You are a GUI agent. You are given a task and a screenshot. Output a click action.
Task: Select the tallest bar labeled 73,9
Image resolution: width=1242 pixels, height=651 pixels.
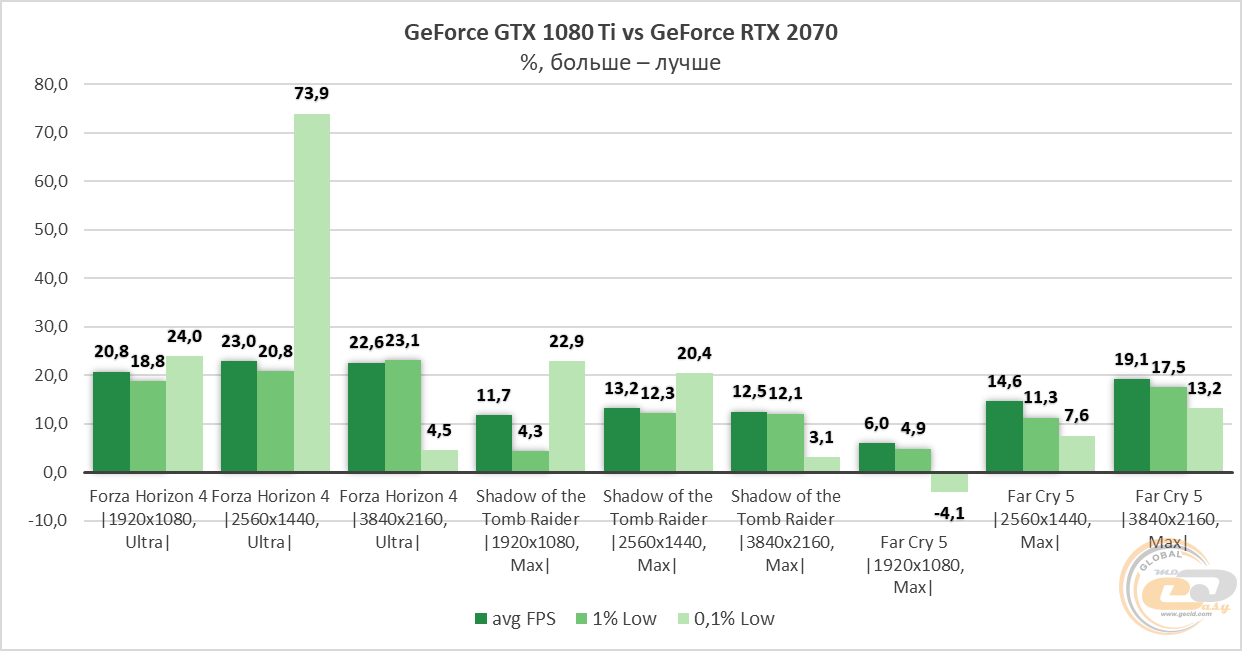[x=311, y=293]
